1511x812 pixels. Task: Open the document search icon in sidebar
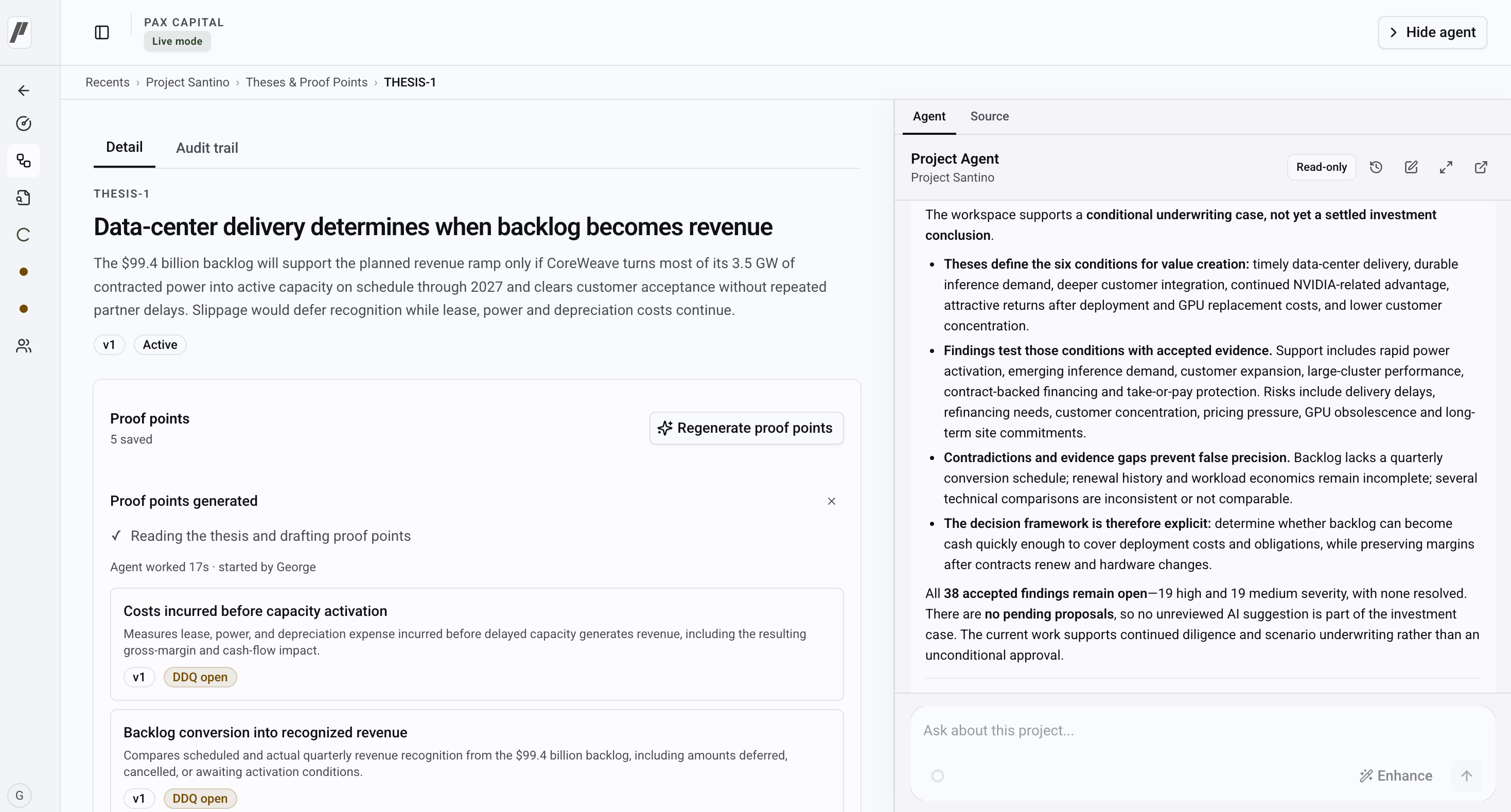tap(24, 198)
